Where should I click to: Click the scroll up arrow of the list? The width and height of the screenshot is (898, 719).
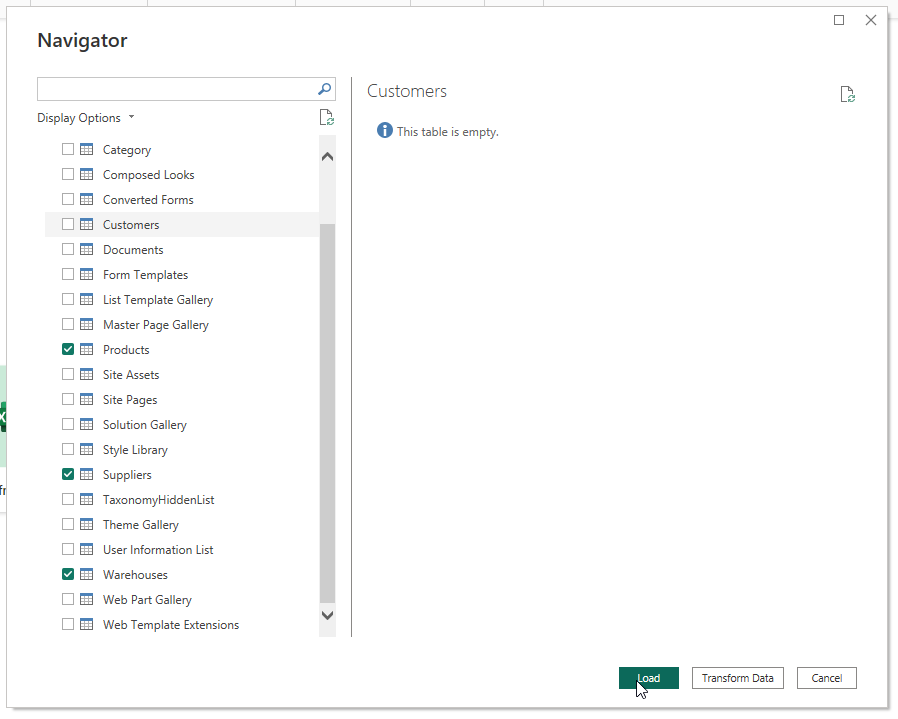coord(327,156)
